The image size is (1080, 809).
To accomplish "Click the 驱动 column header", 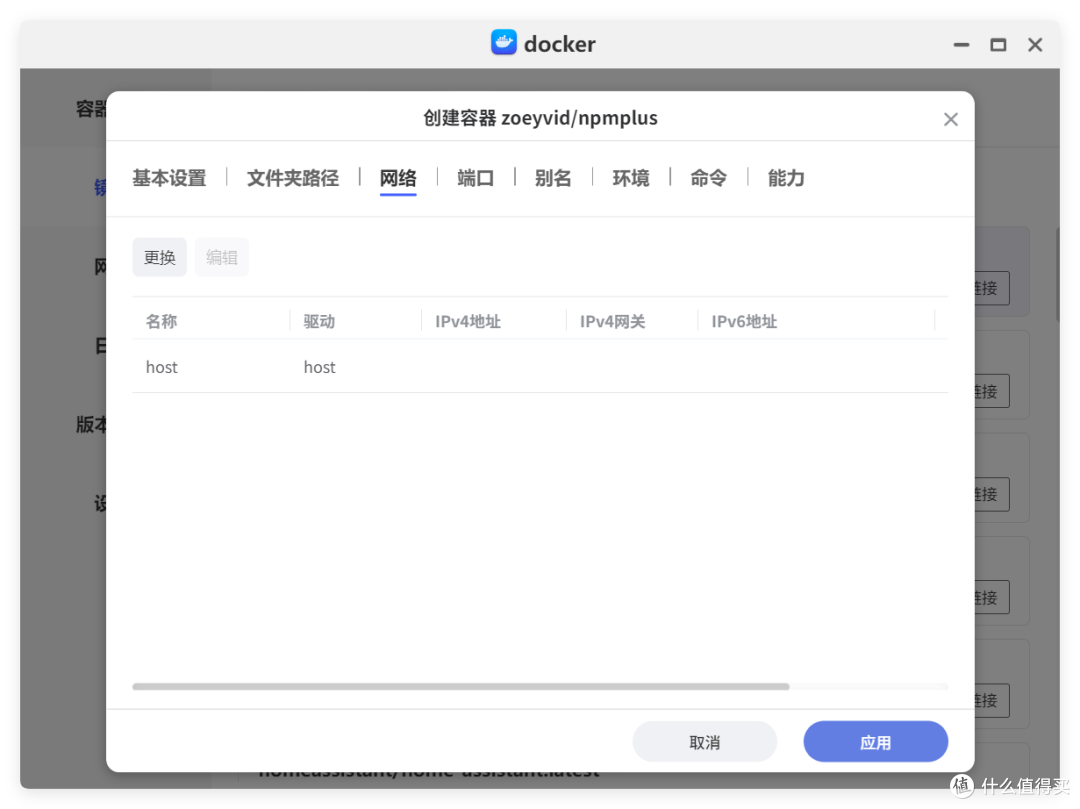I will click(x=319, y=322).
